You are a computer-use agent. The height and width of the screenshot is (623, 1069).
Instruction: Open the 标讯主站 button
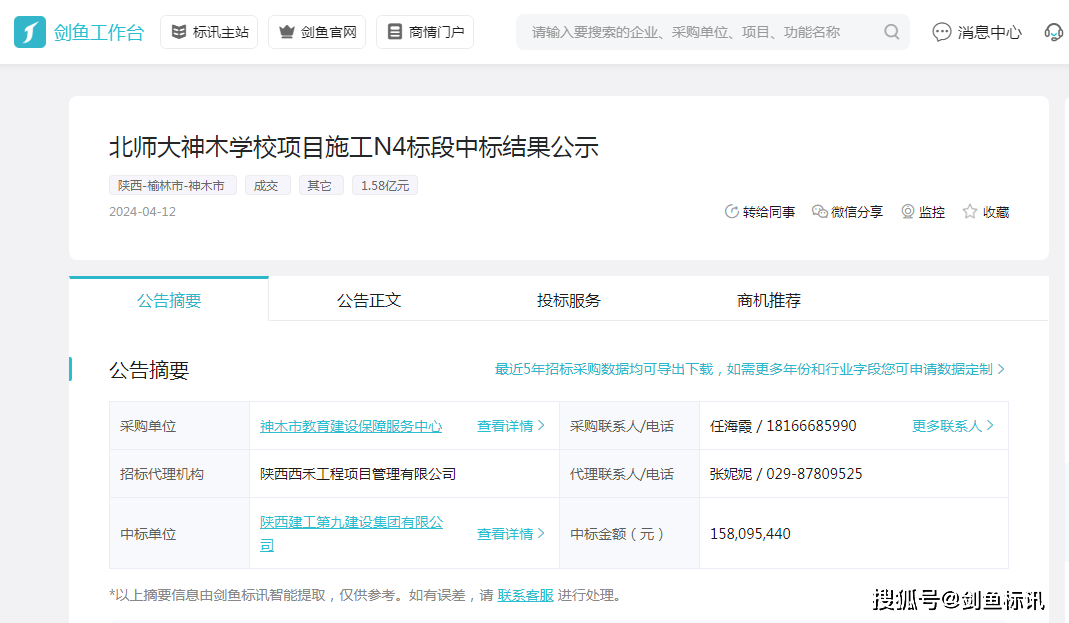pyautogui.click(x=209, y=32)
